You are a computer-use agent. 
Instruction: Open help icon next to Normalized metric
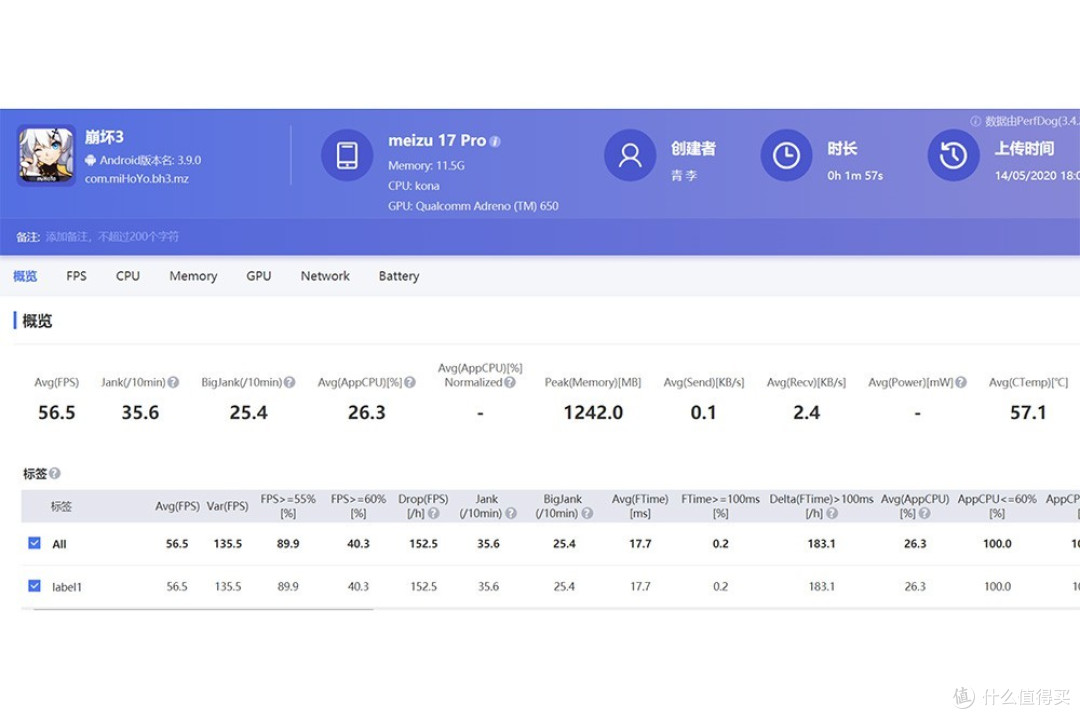[x=510, y=382]
